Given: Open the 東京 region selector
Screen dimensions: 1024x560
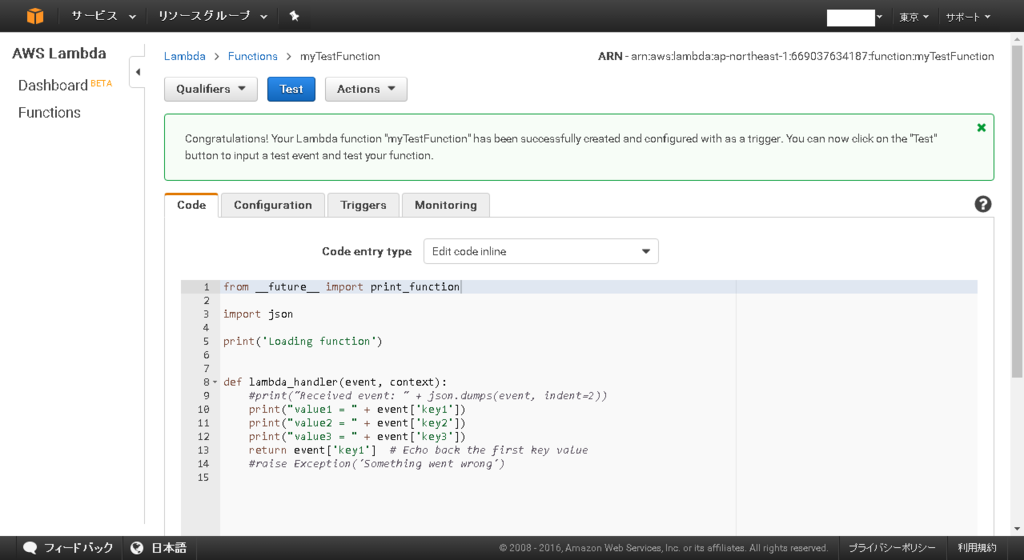Looking at the screenshot, I should pos(914,17).
